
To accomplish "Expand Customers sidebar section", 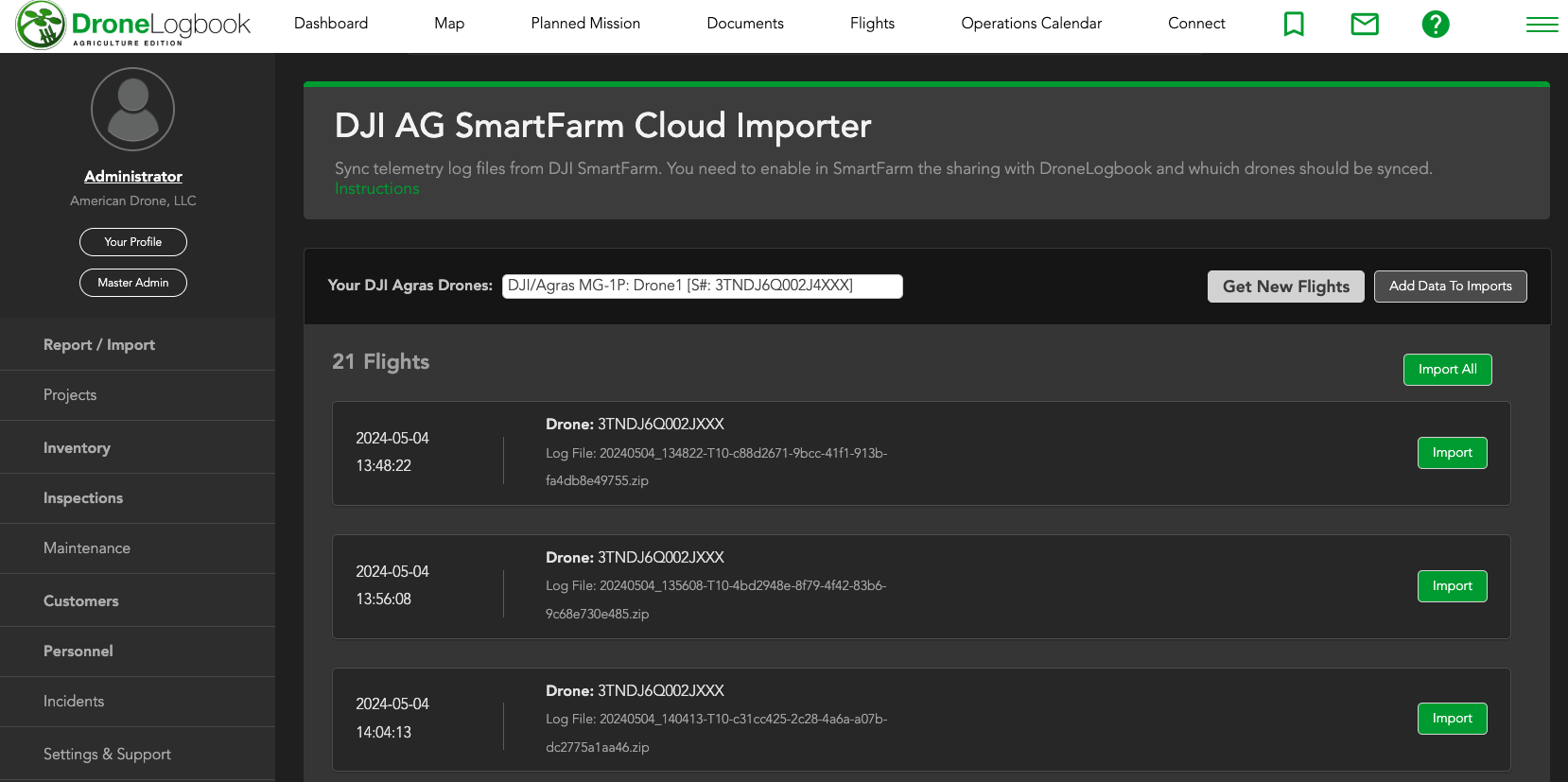I will click(137, 601).
